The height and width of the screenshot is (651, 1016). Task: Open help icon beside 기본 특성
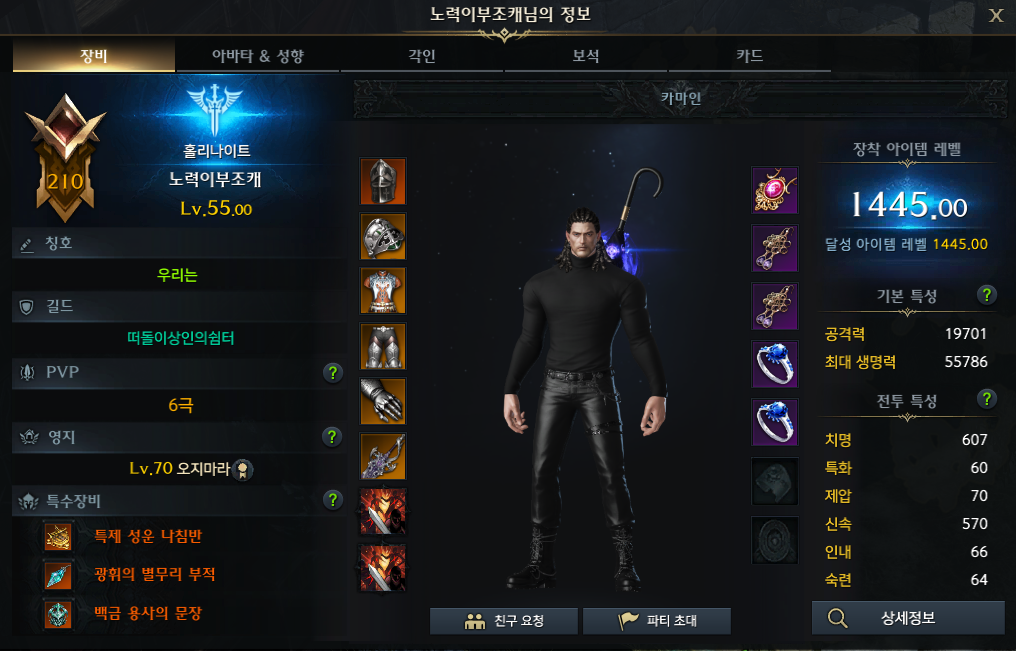(986, 295)
